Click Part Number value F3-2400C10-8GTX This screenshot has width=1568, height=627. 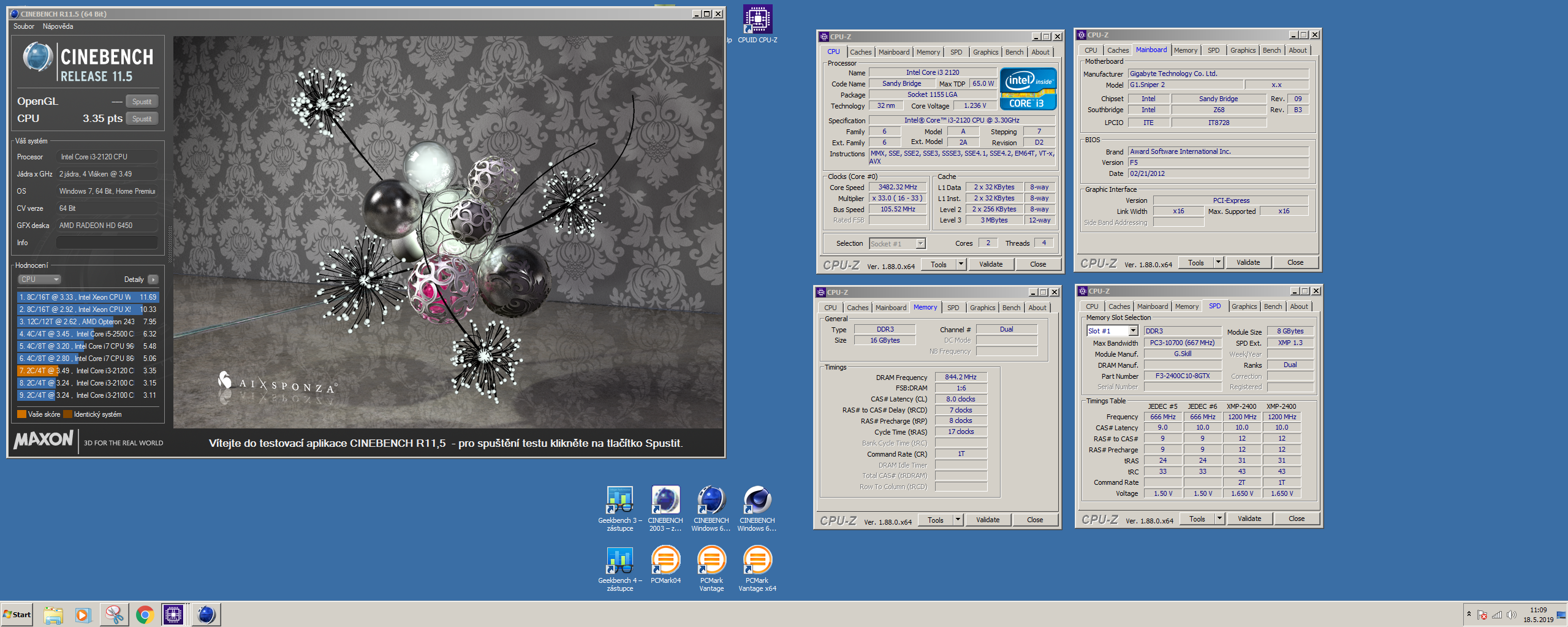(x=1183, y=376)
